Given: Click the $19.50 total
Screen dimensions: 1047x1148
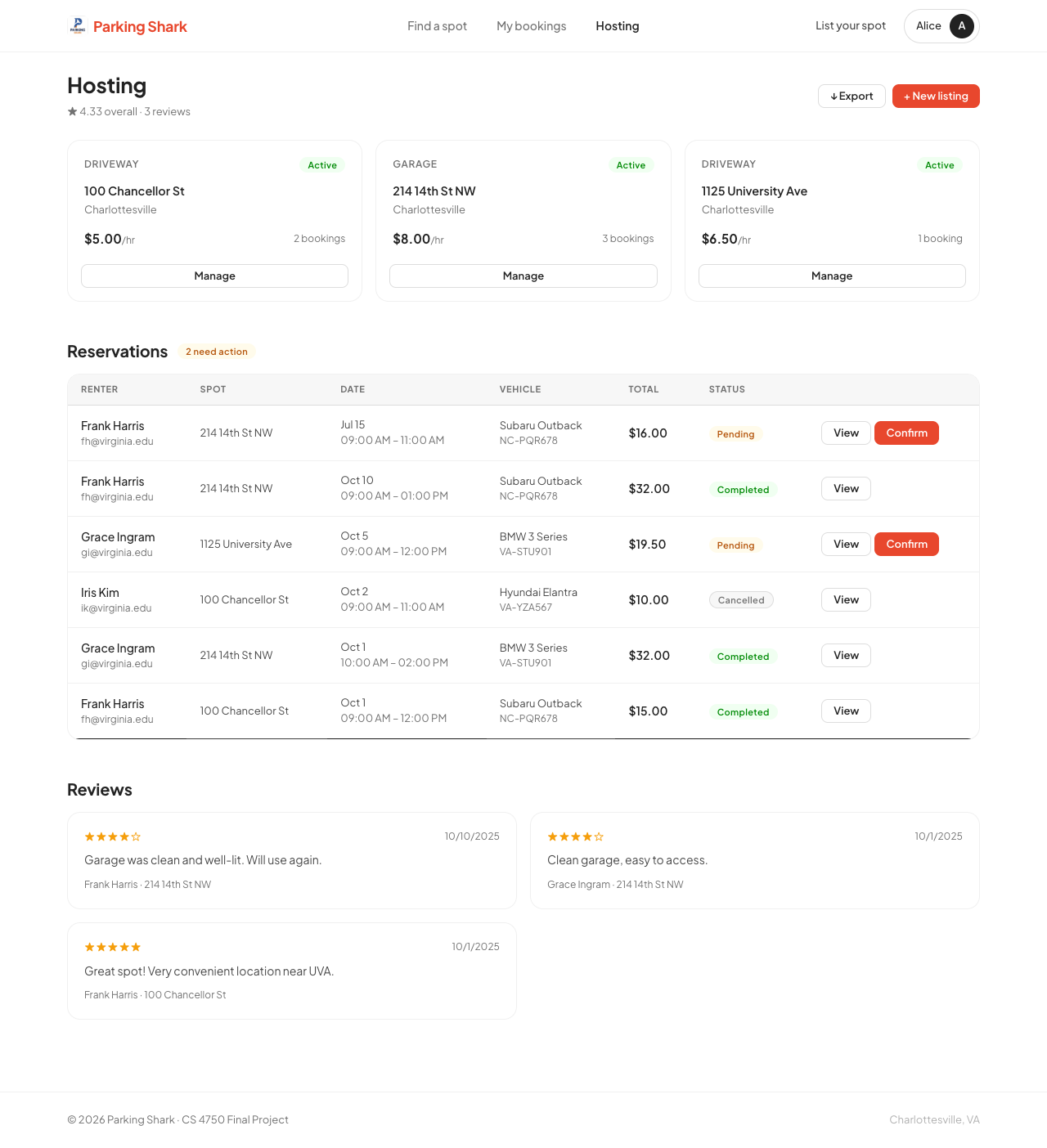Looking at the screenshot, I should tap(647, 544).
